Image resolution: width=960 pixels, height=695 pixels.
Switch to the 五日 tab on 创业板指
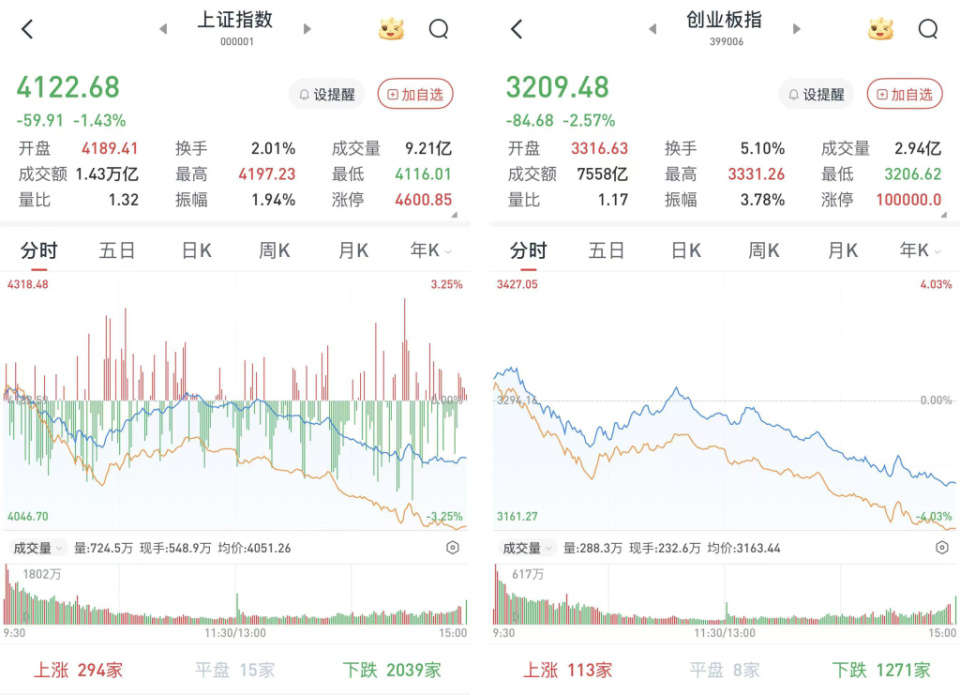pyautogui.click(x=606, y=250)
